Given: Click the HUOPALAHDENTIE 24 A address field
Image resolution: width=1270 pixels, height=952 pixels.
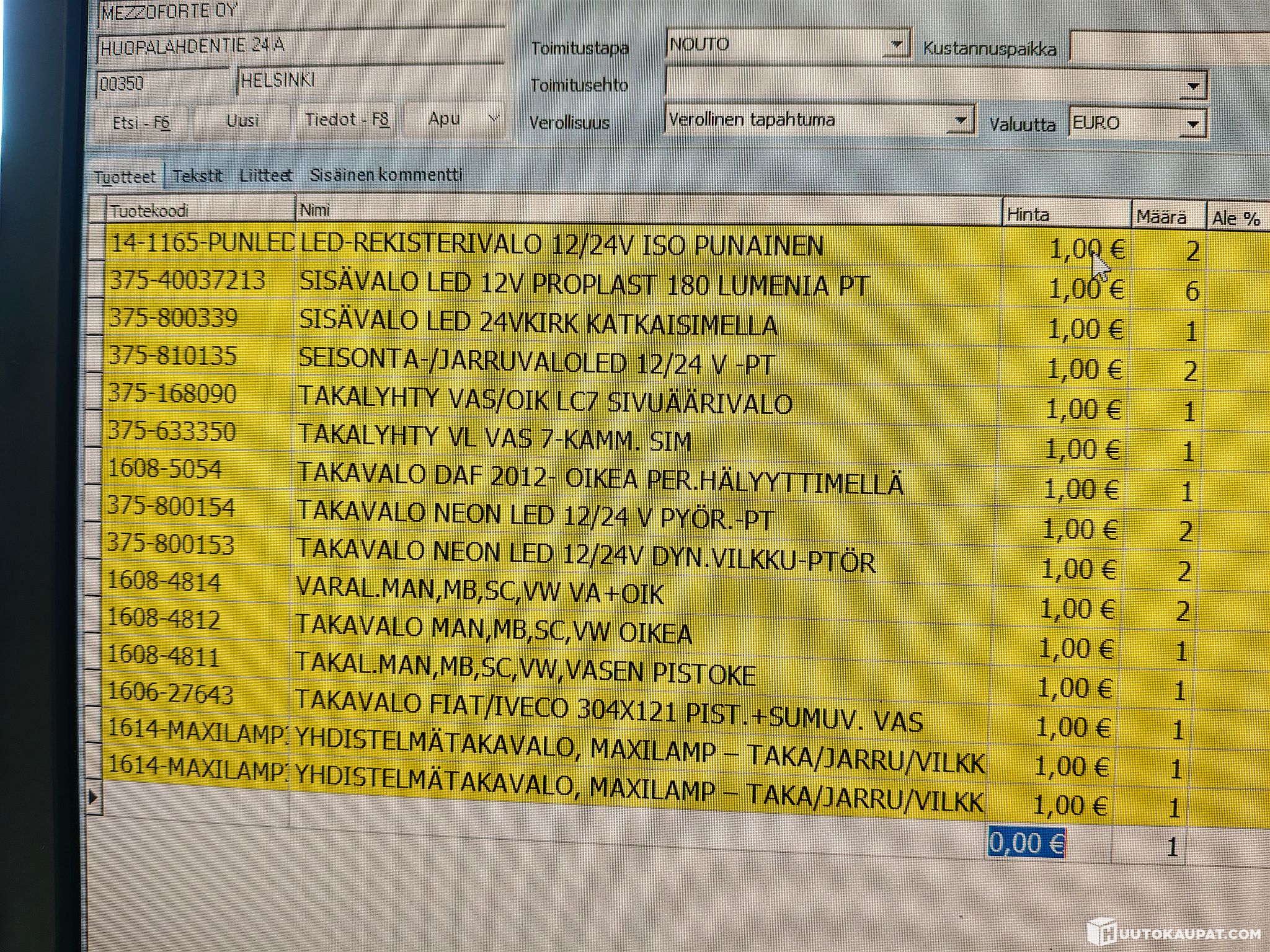Looking at the screenshot, I should 301,46.
